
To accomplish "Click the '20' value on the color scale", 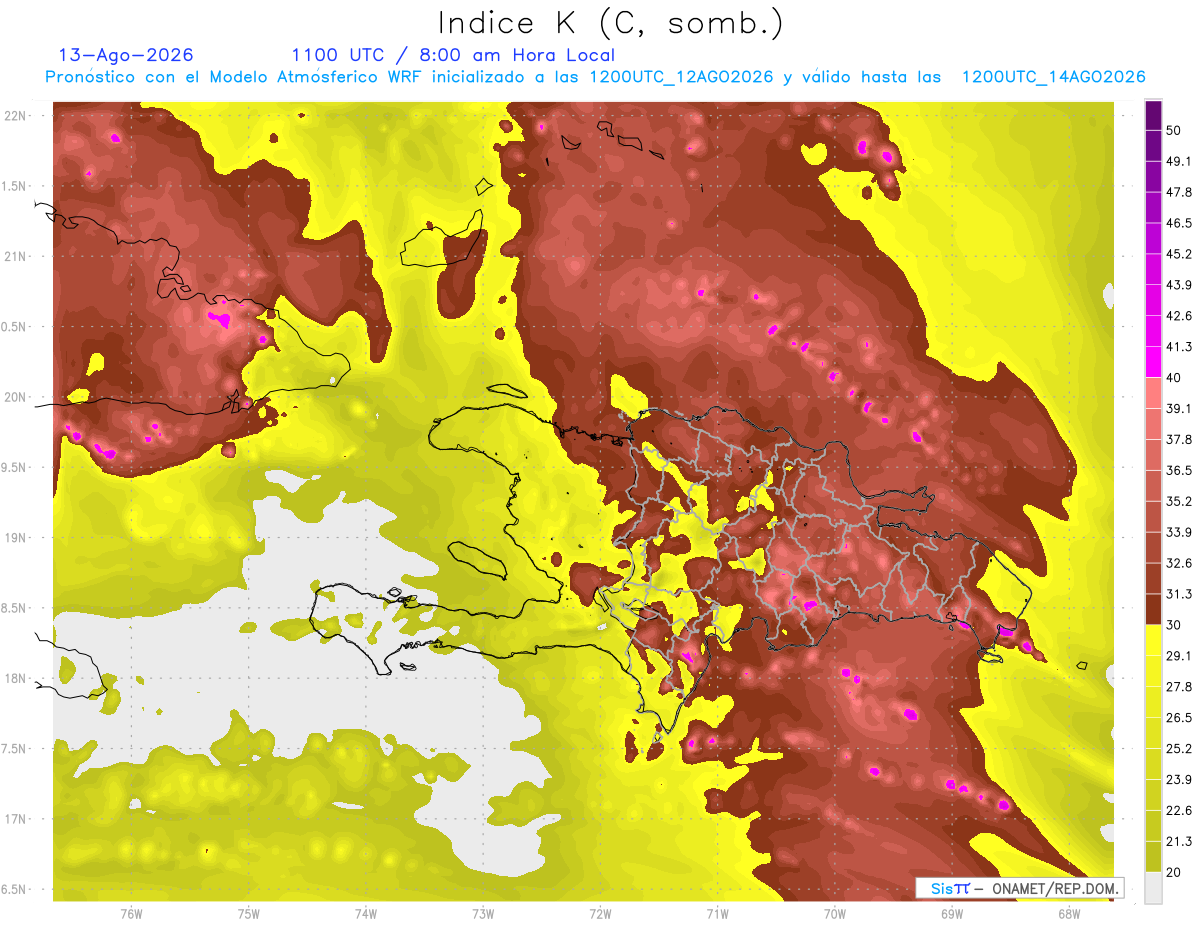I will (x=1174, y=873).
